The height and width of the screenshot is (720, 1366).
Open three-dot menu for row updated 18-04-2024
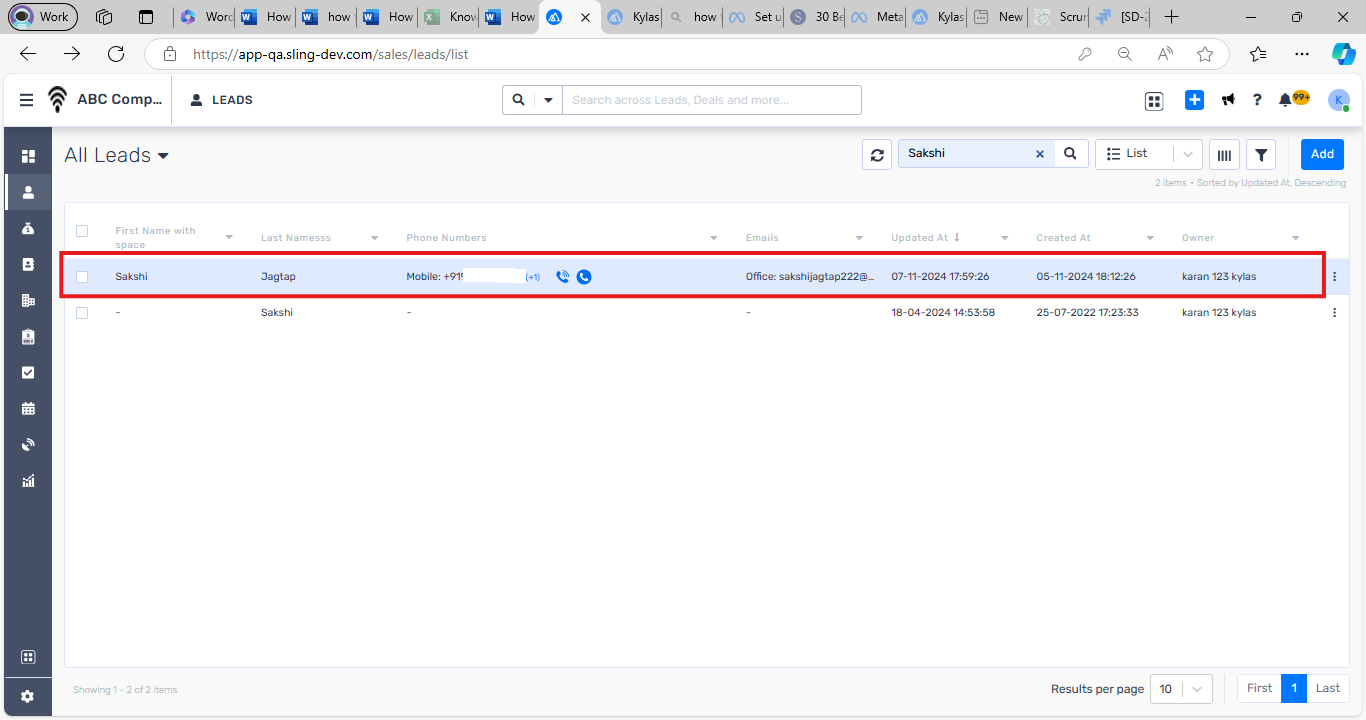1334,313
